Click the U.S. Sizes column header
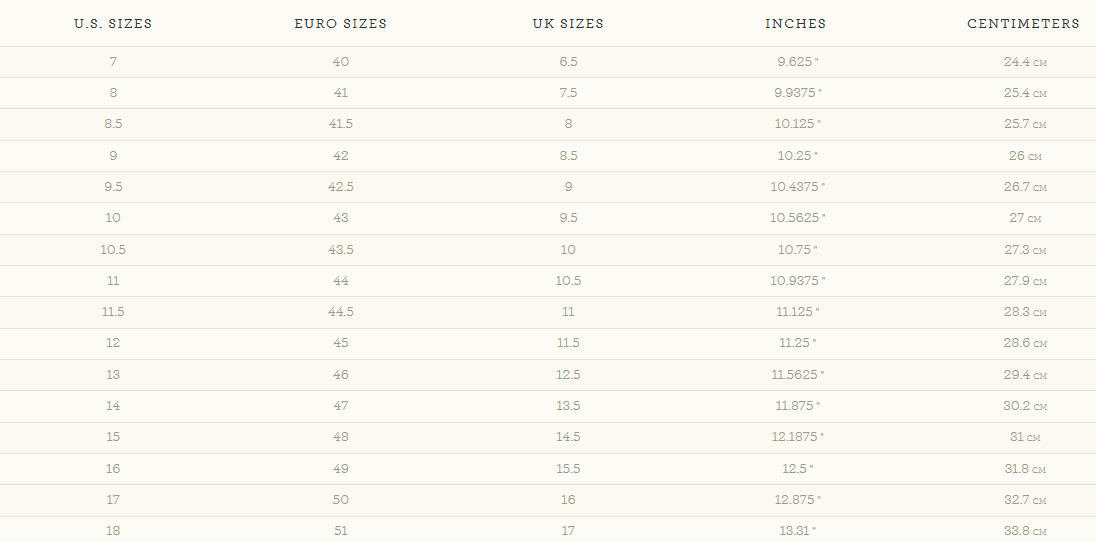The width and height of the screenshot is (1096, 542). [113, 24]
